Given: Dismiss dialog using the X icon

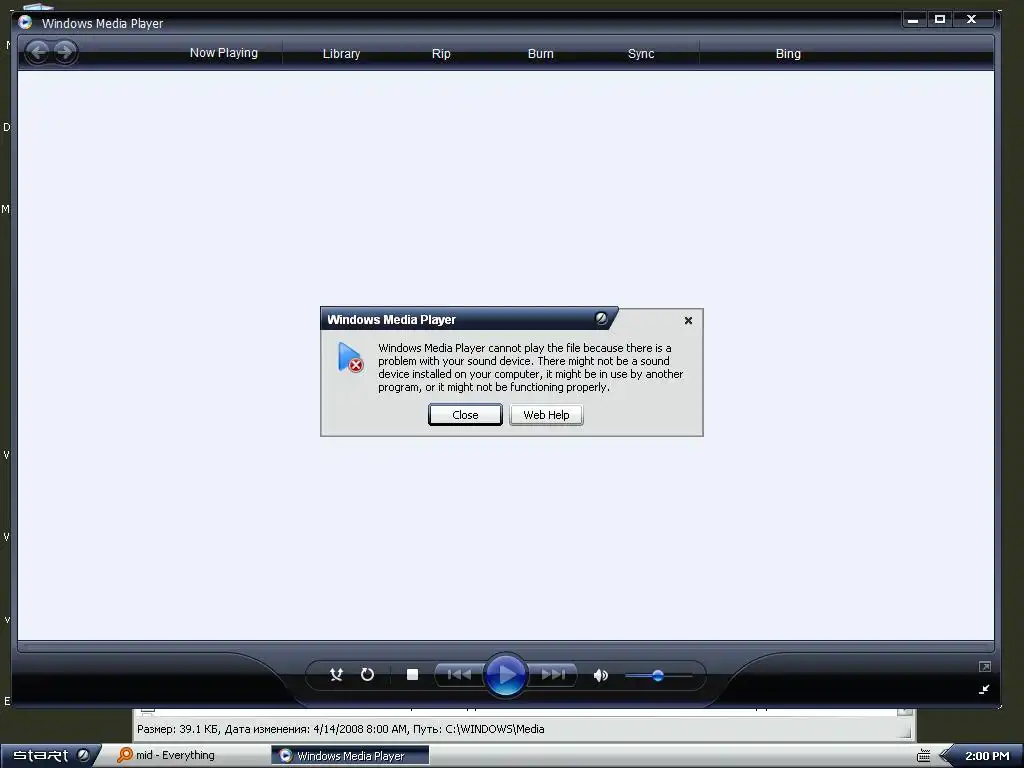Looking at the screenshot, I should [688, 321].
